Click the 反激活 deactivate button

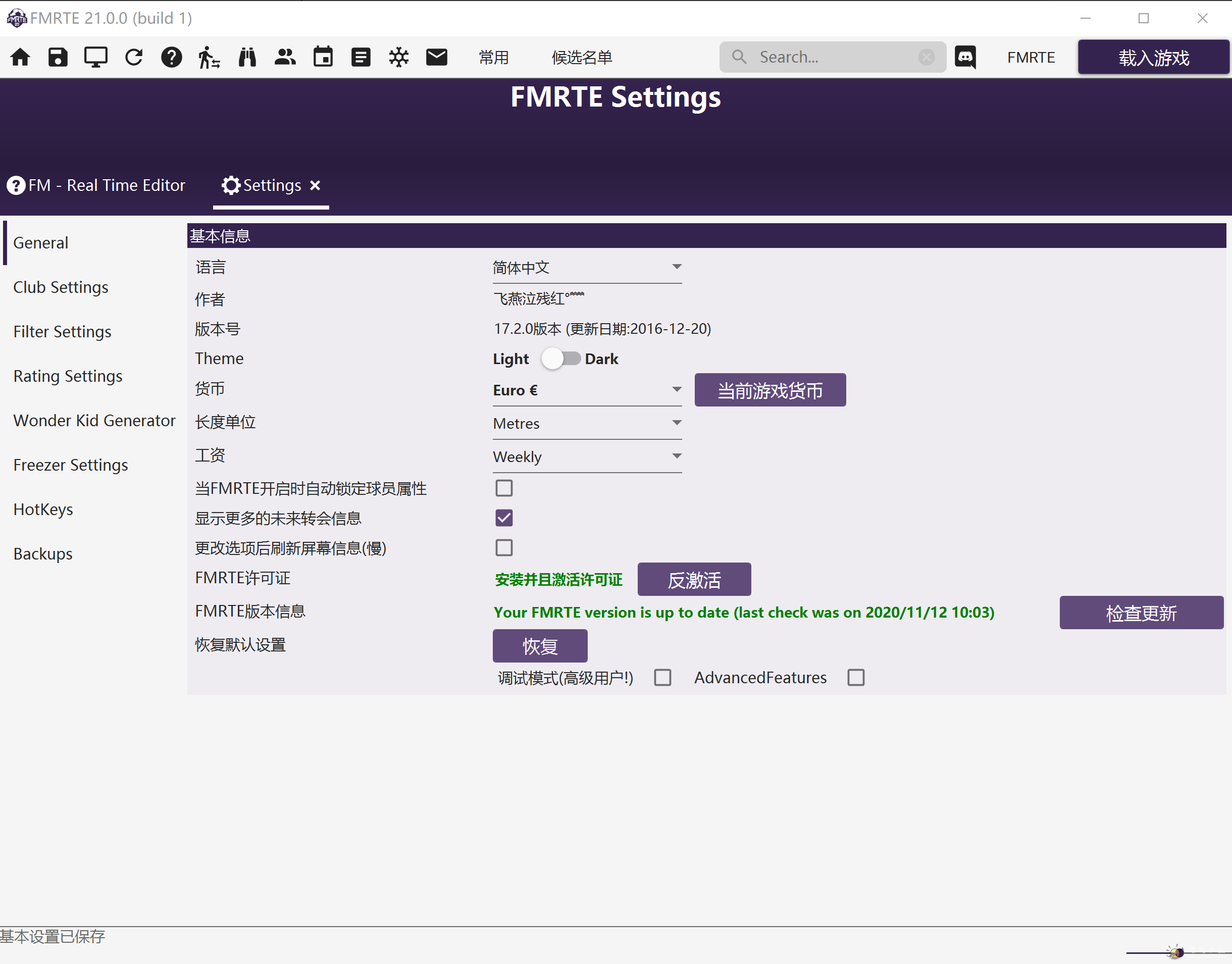click(694, 579)
